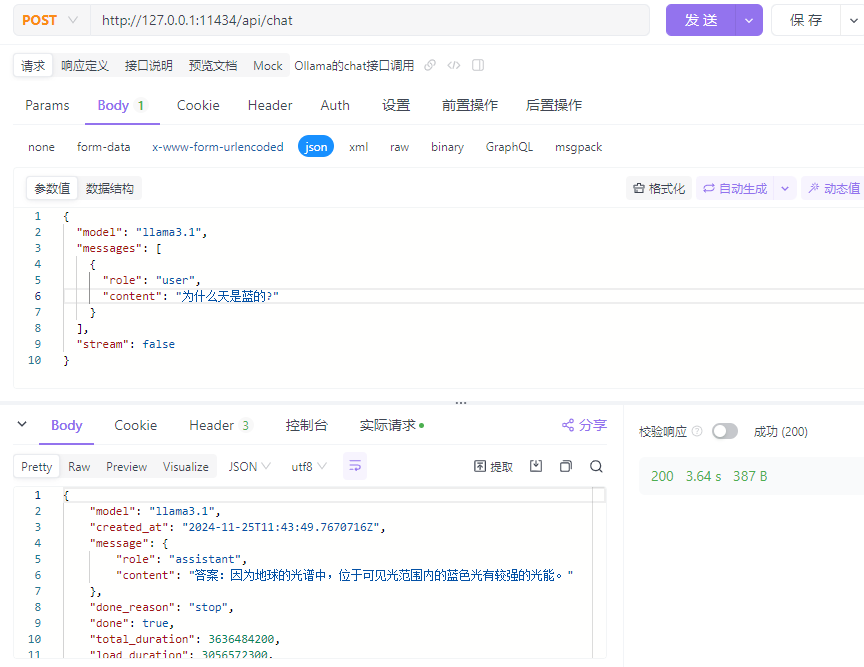864x667 pixels.
Task: Open the POST method dropdown
Action: [x=49, y=20]
